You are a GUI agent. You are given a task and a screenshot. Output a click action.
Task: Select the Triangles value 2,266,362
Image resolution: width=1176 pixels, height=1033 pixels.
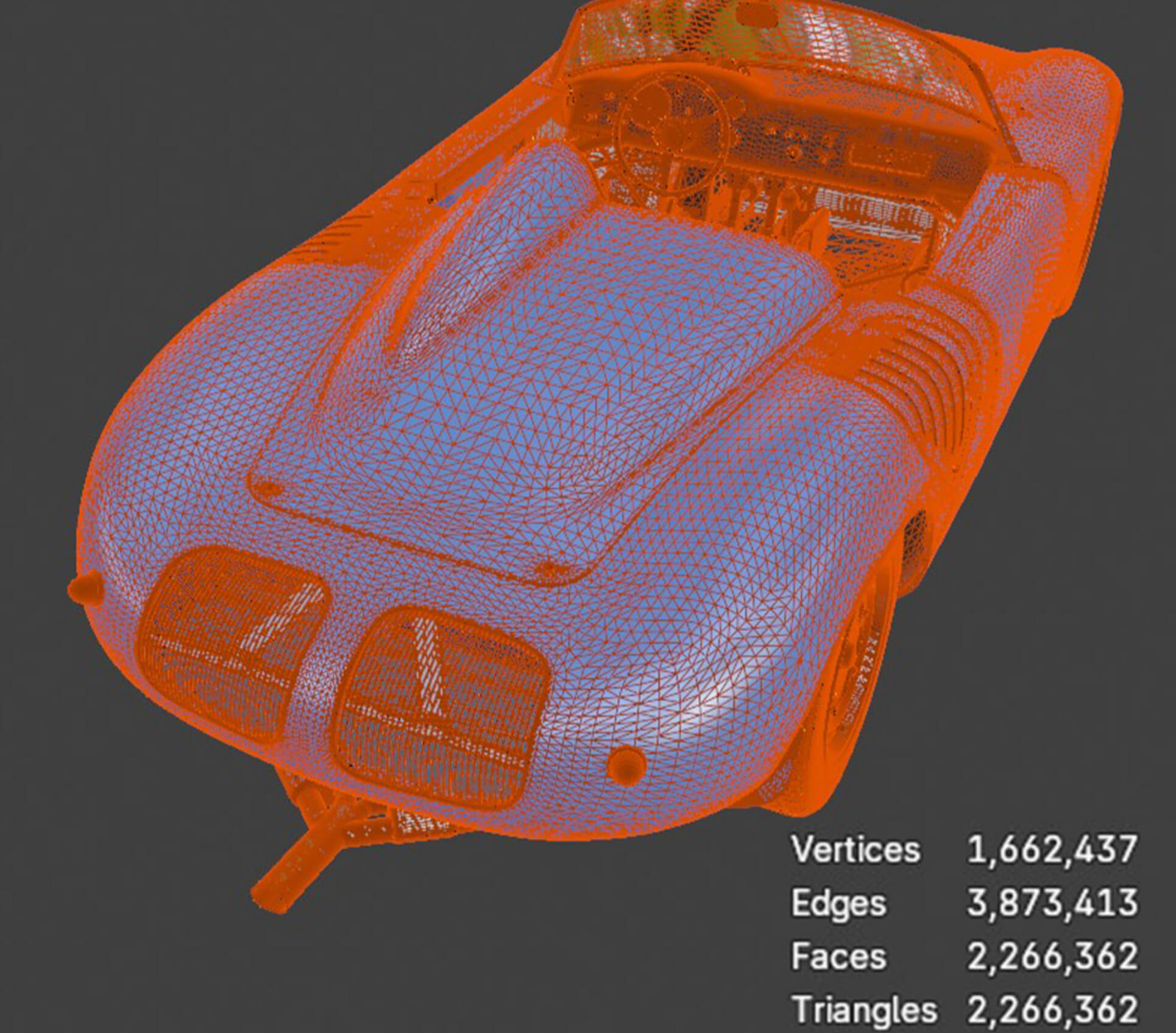[x=1052, y=1010]
